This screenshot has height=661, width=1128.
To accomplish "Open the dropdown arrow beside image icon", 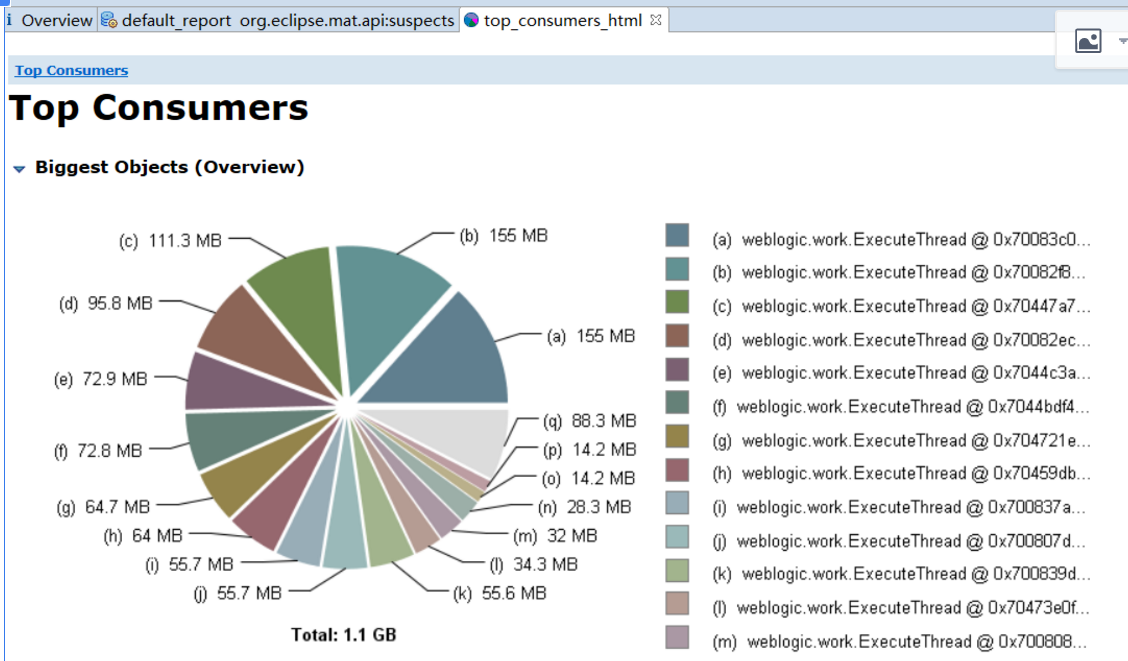I will pos(1122,41).
